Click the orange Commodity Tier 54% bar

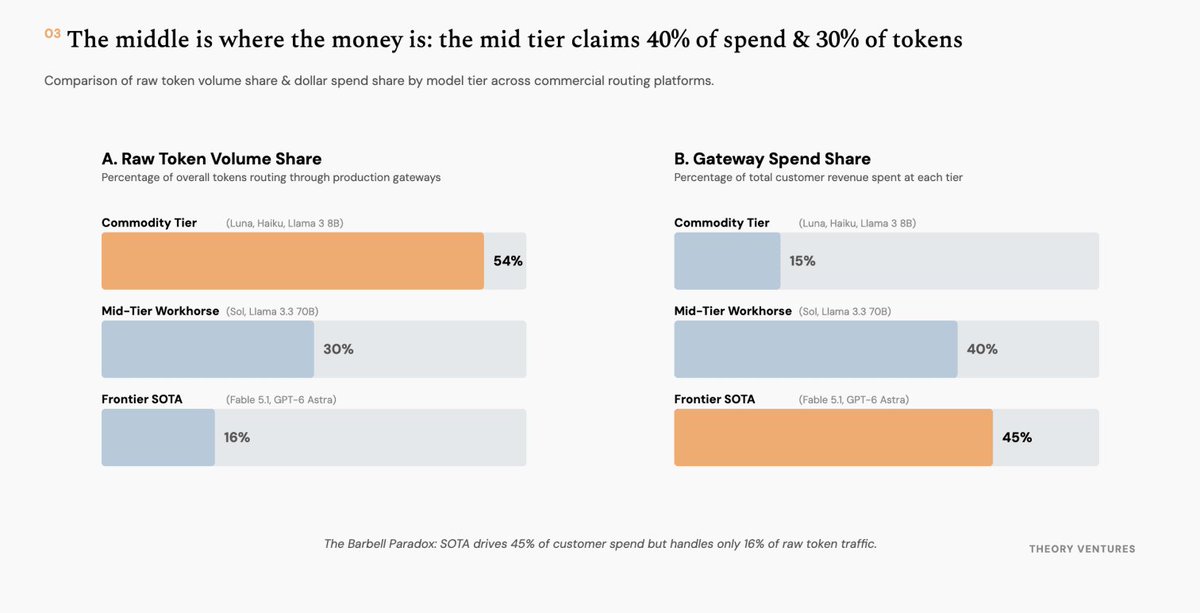click(x=293, y=261)
